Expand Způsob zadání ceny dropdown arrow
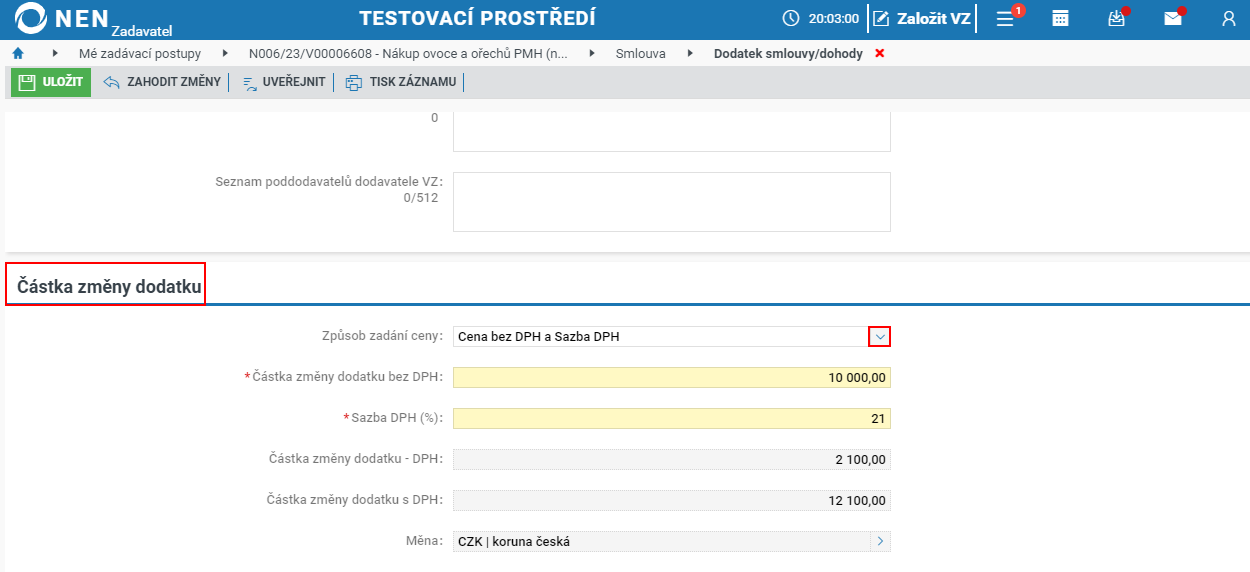The width and height of the screenshot is (1250, 572). click(880, 337)
